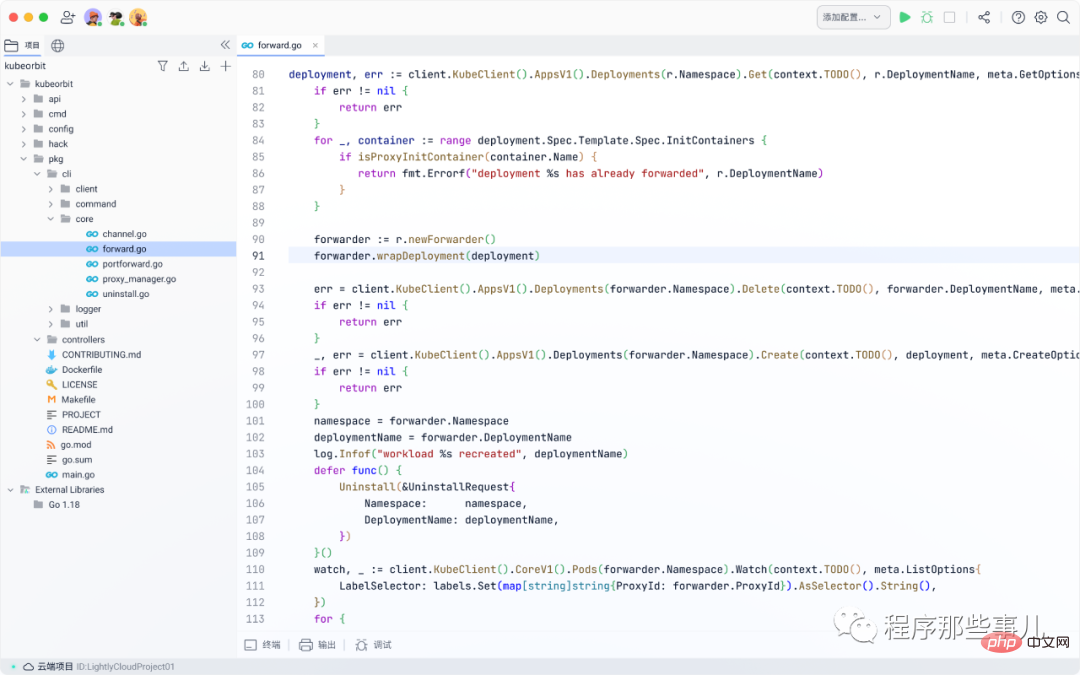
Task: Switch to the globe tab
Action: pos(58,45)
